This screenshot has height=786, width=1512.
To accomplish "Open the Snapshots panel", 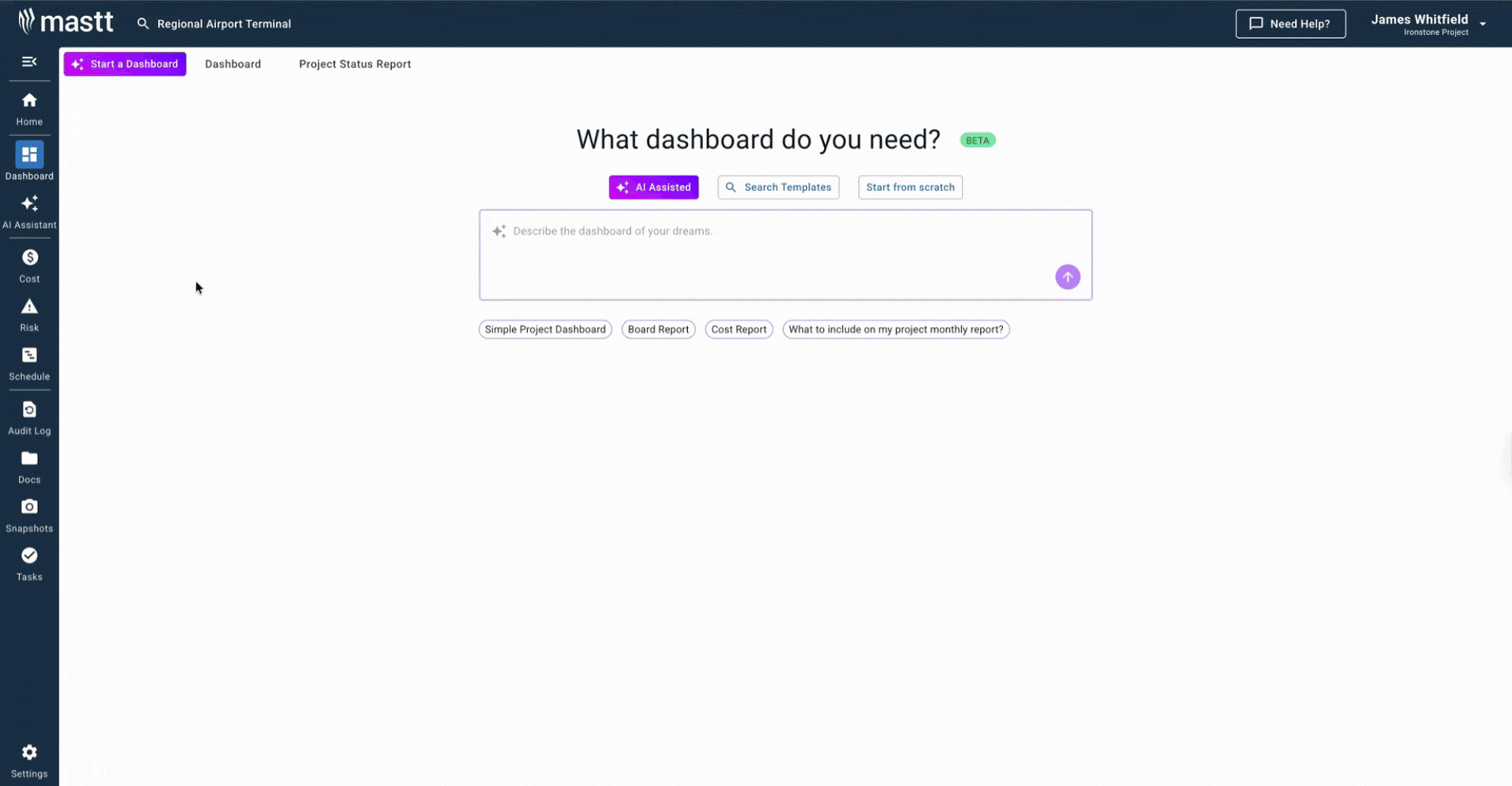I will point(28,515).
